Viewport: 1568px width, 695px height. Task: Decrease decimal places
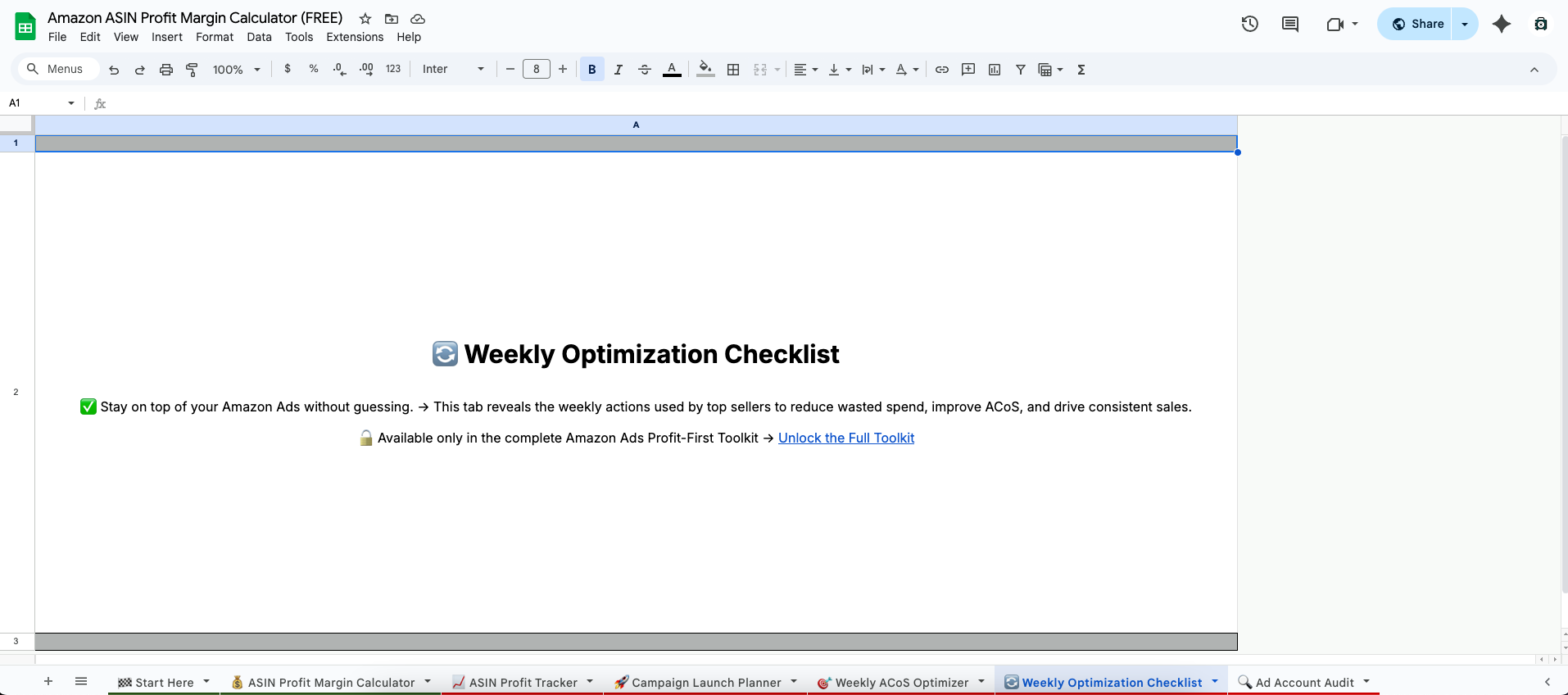point(340,69)
